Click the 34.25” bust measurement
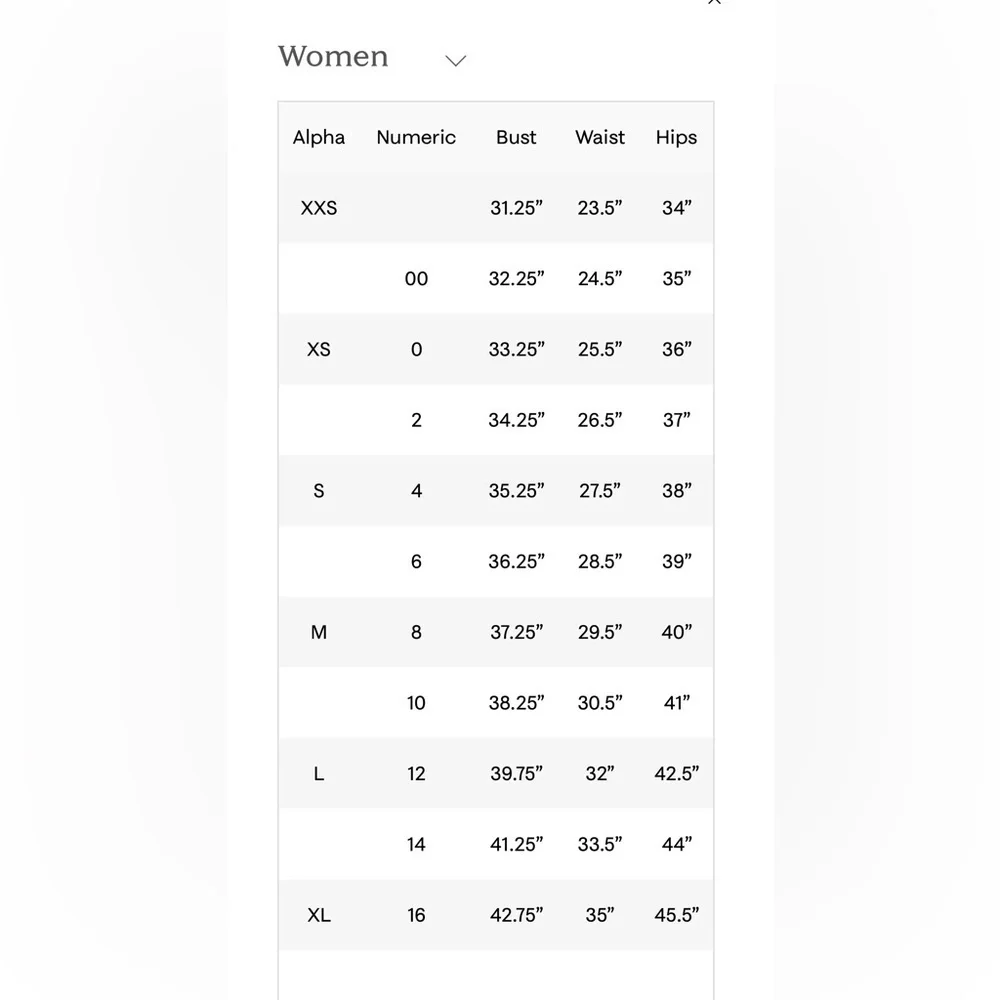Image resolution: width=1000 pixels, height=1000 pixels. tap(516, 420)
